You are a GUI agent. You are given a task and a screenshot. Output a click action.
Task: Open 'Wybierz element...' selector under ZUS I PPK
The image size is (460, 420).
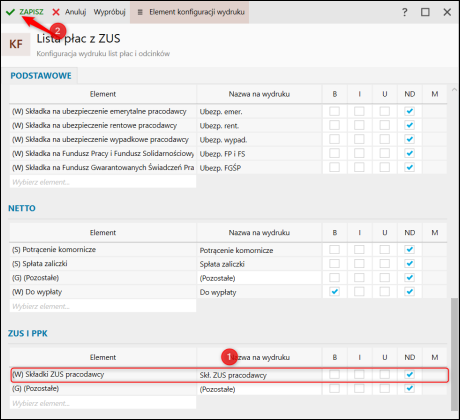click(x=103, y=403)
